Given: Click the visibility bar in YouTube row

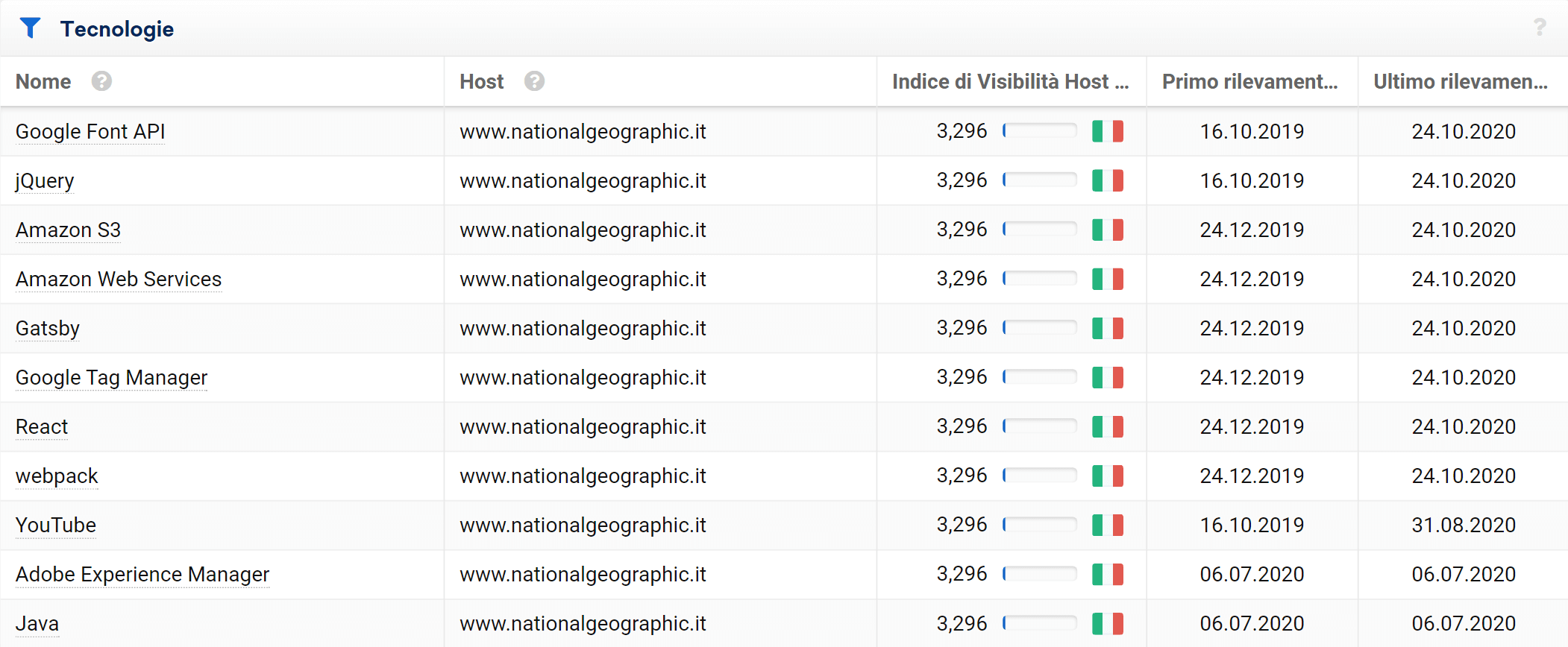Looking at the screenshot, I should click(1039, 525).
